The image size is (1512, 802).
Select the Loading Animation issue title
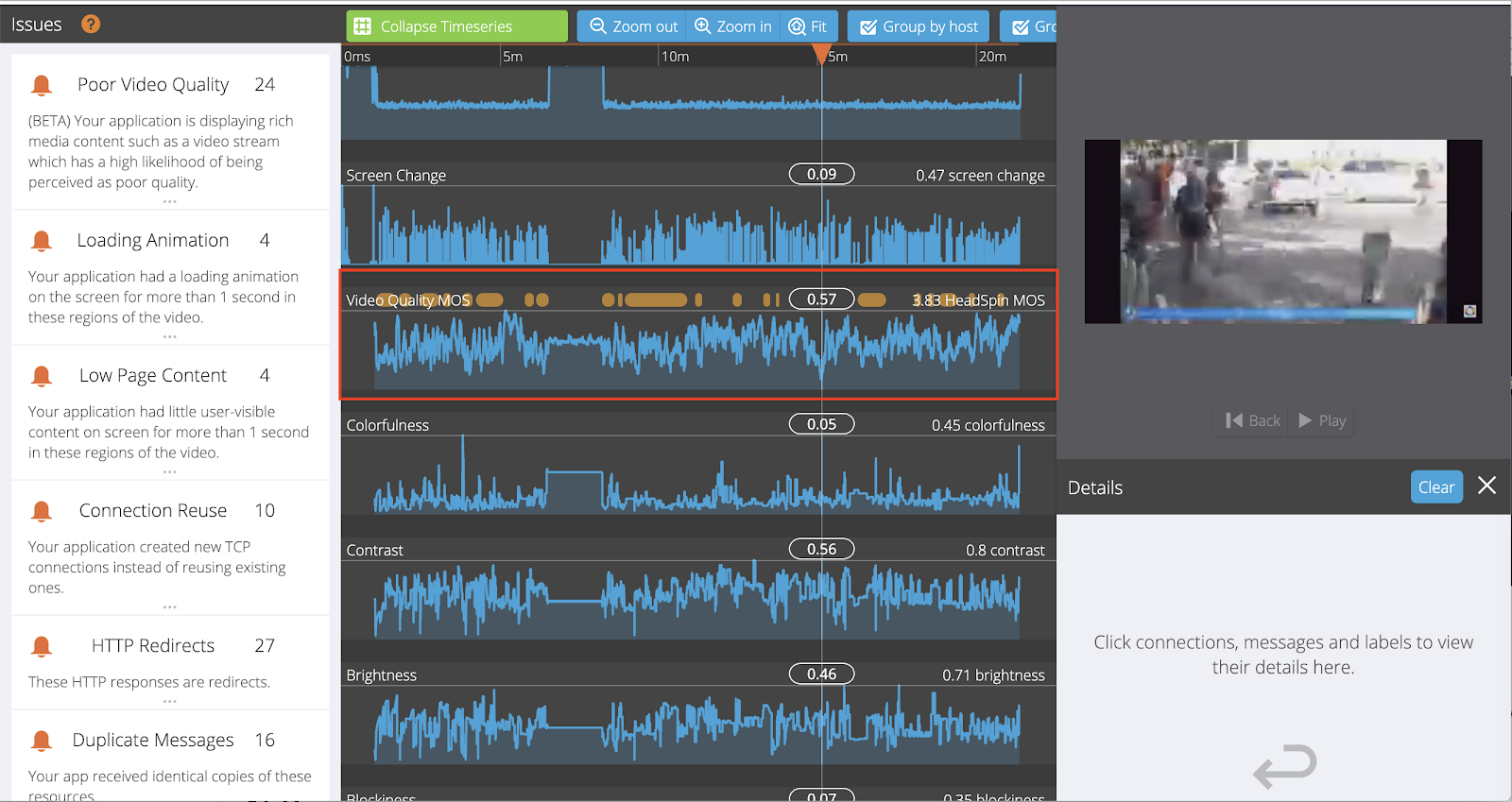tap(153, 241)
